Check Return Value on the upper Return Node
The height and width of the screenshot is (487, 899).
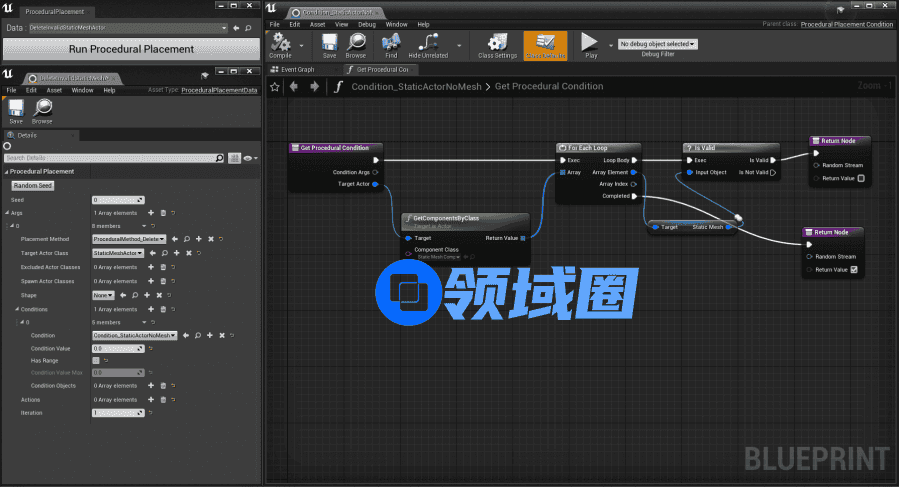(x=861, y=179)
